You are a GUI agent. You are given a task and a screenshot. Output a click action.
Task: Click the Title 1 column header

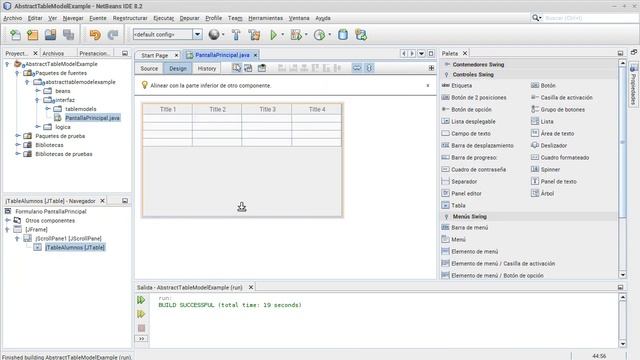pos(168,109)
